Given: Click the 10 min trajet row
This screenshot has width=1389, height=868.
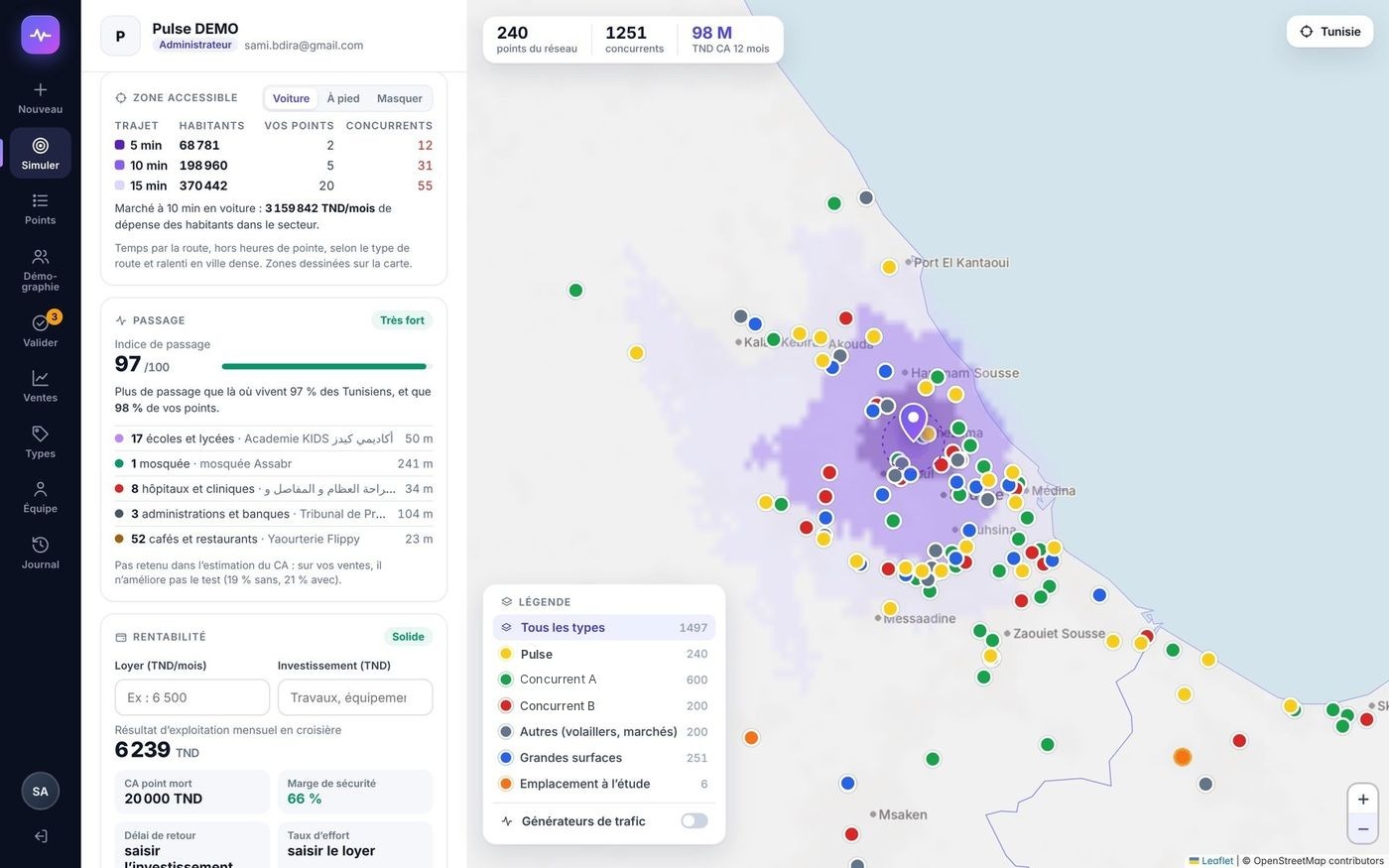Looking at the screenshot, I should (274, 166).
